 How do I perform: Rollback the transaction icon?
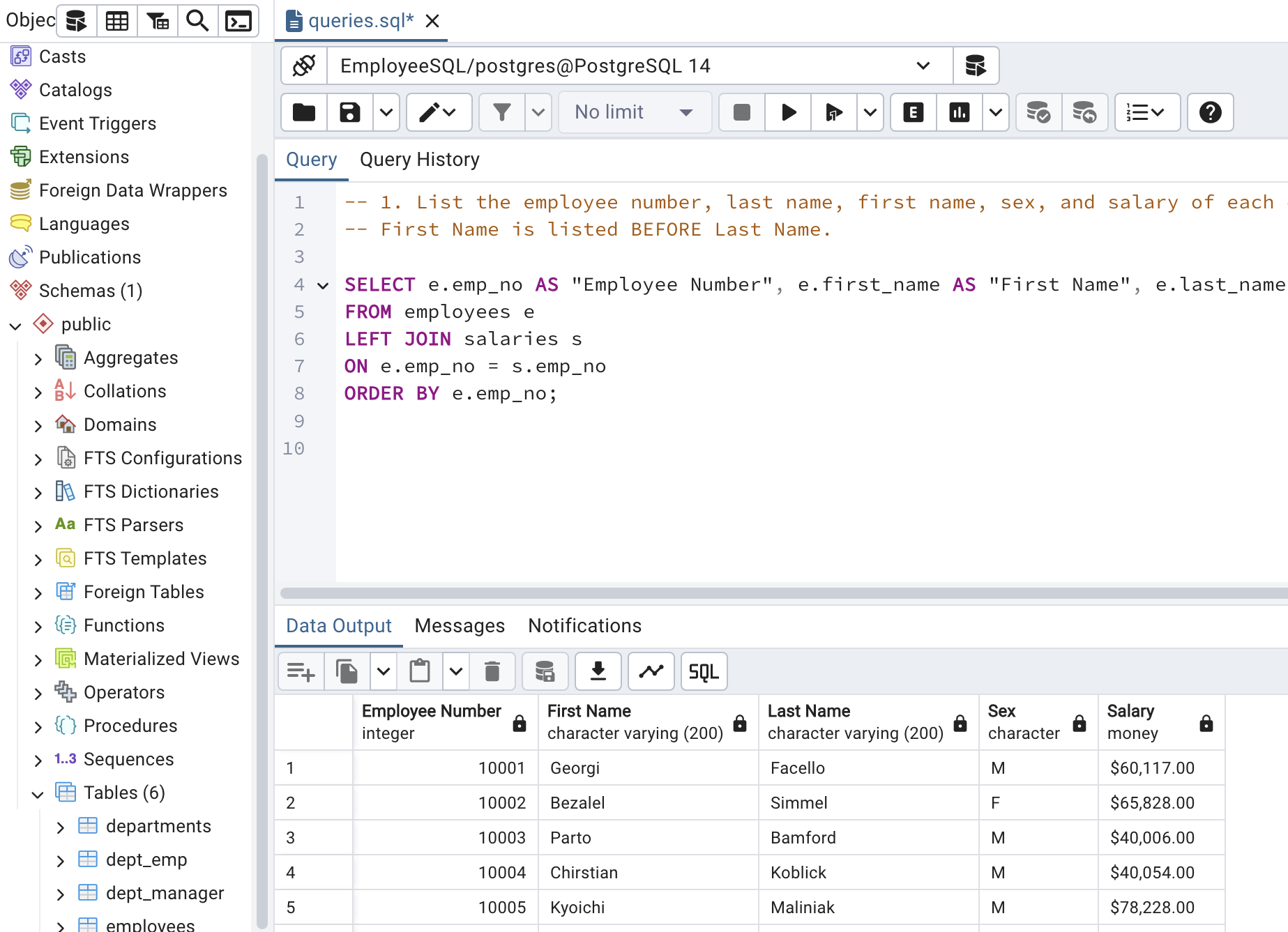[1085, 112]
